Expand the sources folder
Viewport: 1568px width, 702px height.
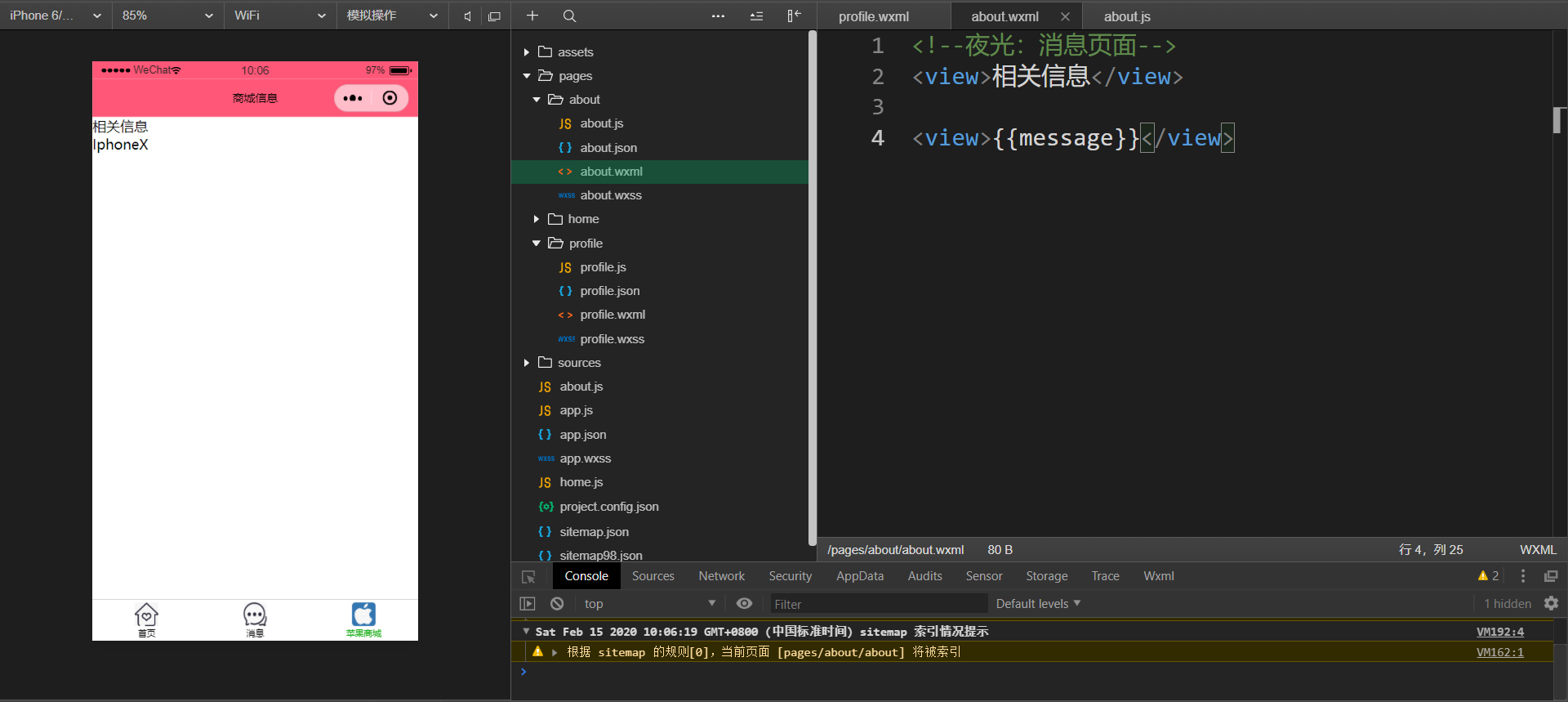click(527, 363)
